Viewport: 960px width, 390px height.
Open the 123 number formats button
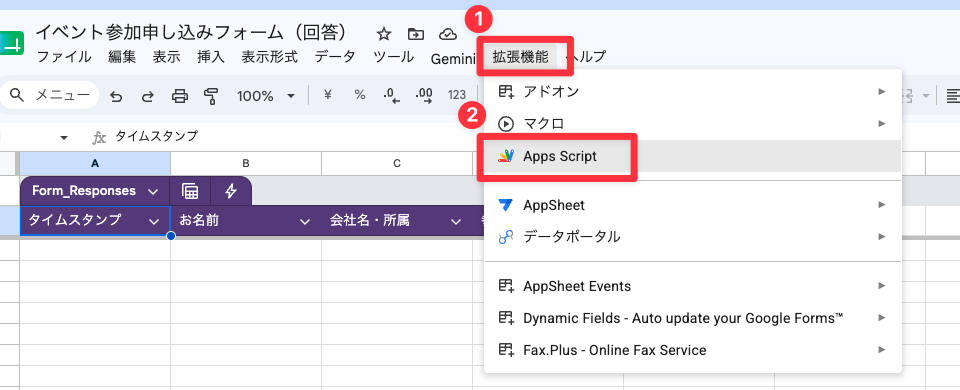(x=457, y=95)
